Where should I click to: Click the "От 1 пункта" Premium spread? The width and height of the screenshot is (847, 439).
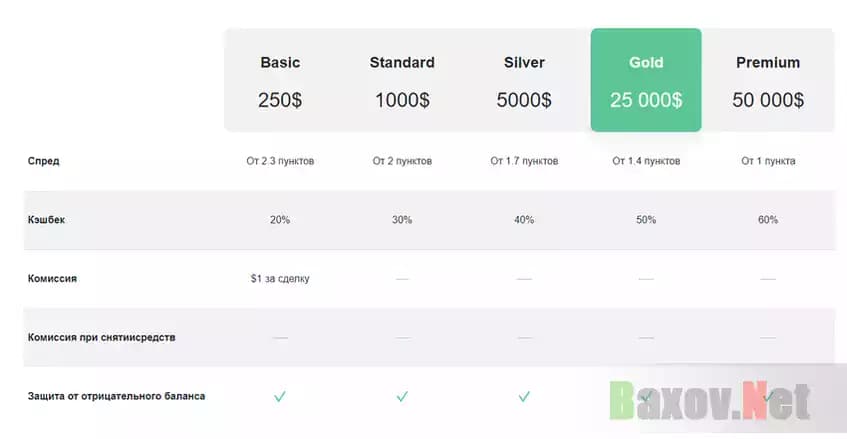768,160
